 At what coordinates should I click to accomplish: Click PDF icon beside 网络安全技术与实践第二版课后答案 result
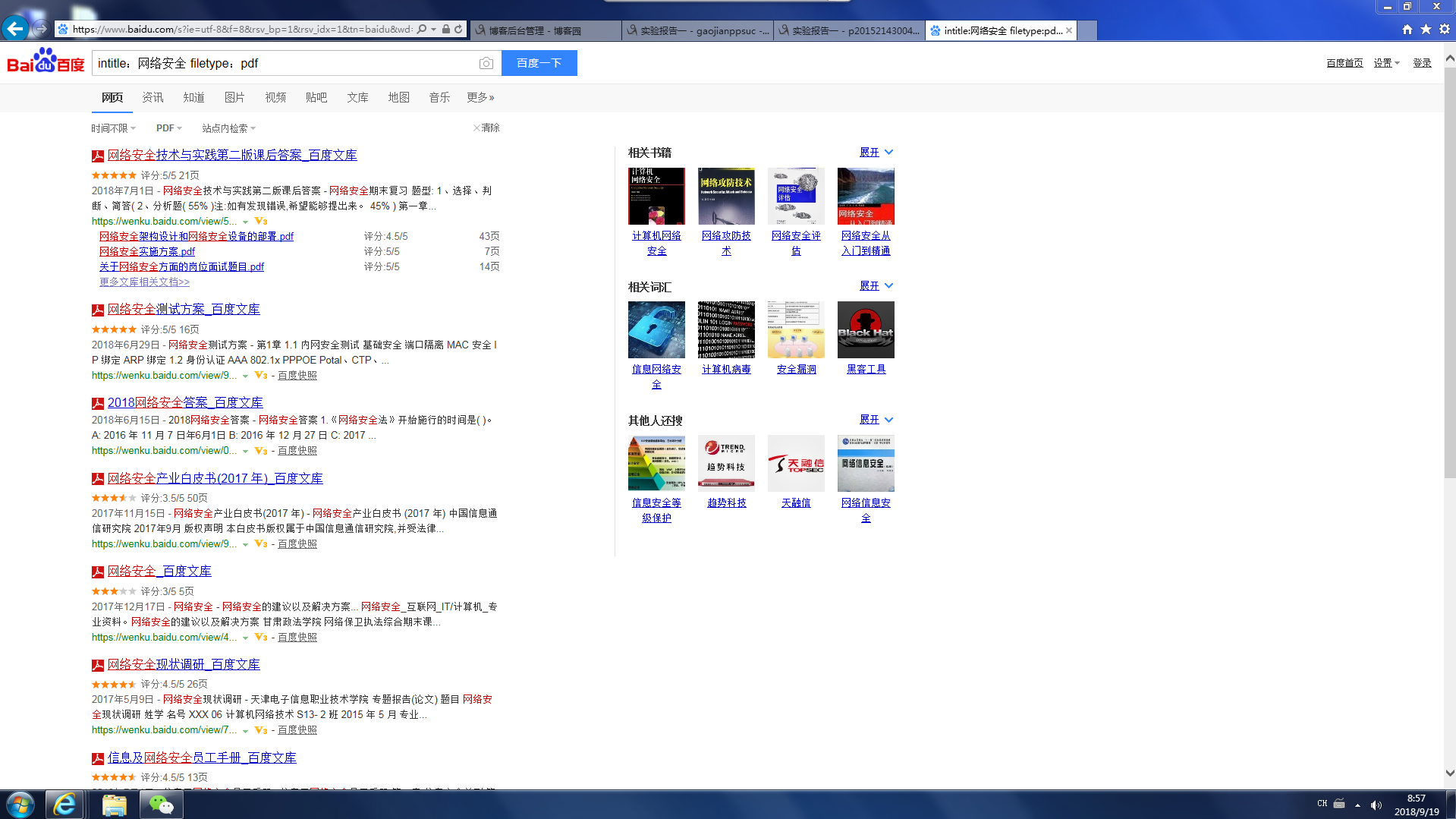pos(98,156)
